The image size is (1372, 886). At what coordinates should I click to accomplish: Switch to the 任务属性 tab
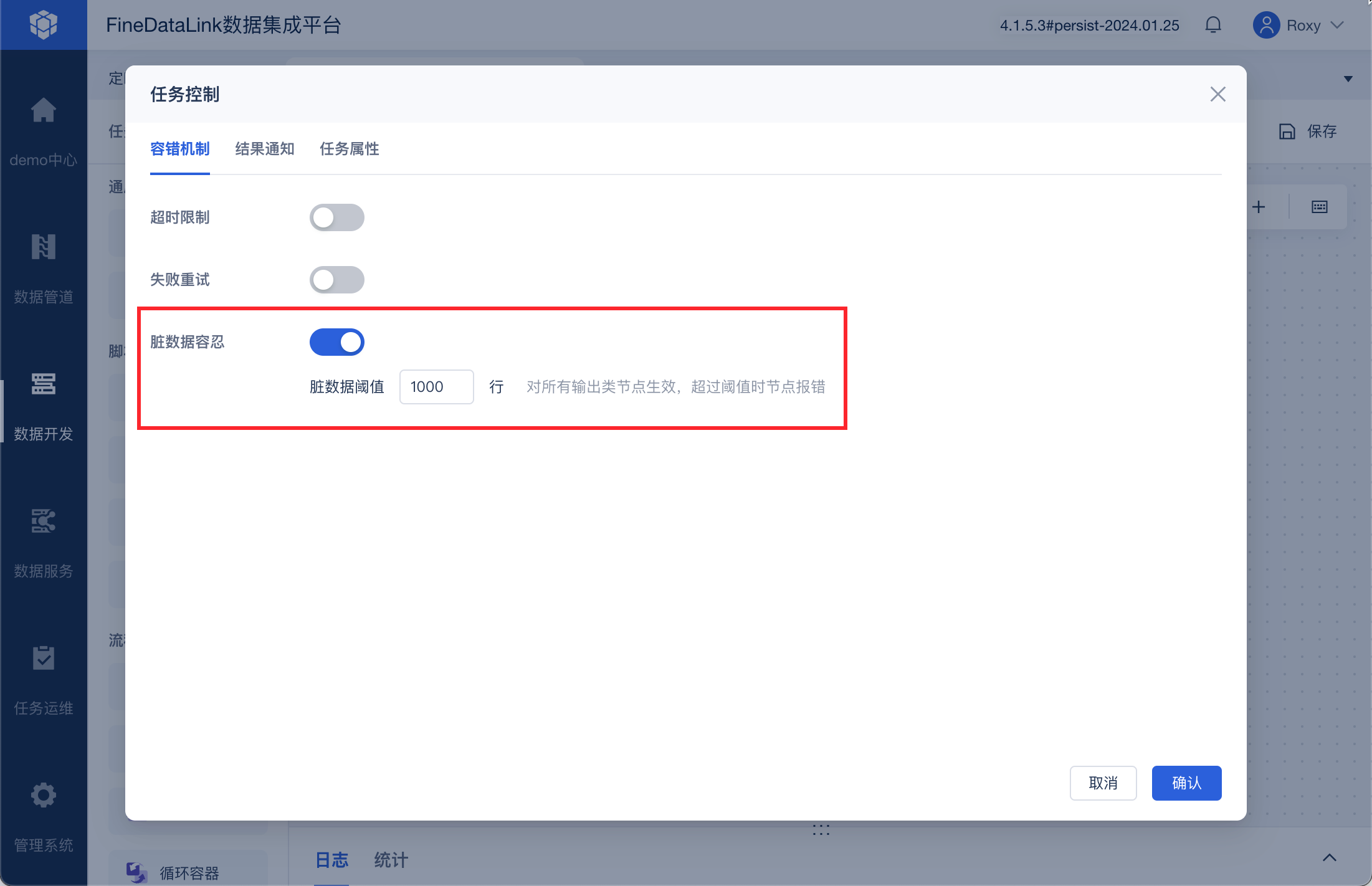[349, 149]
